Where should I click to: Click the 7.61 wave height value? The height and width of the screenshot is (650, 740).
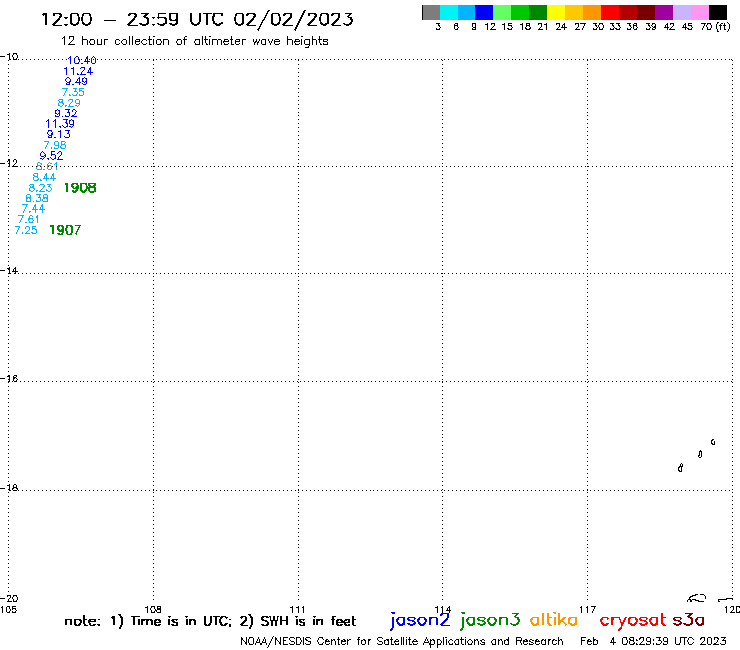28,219
